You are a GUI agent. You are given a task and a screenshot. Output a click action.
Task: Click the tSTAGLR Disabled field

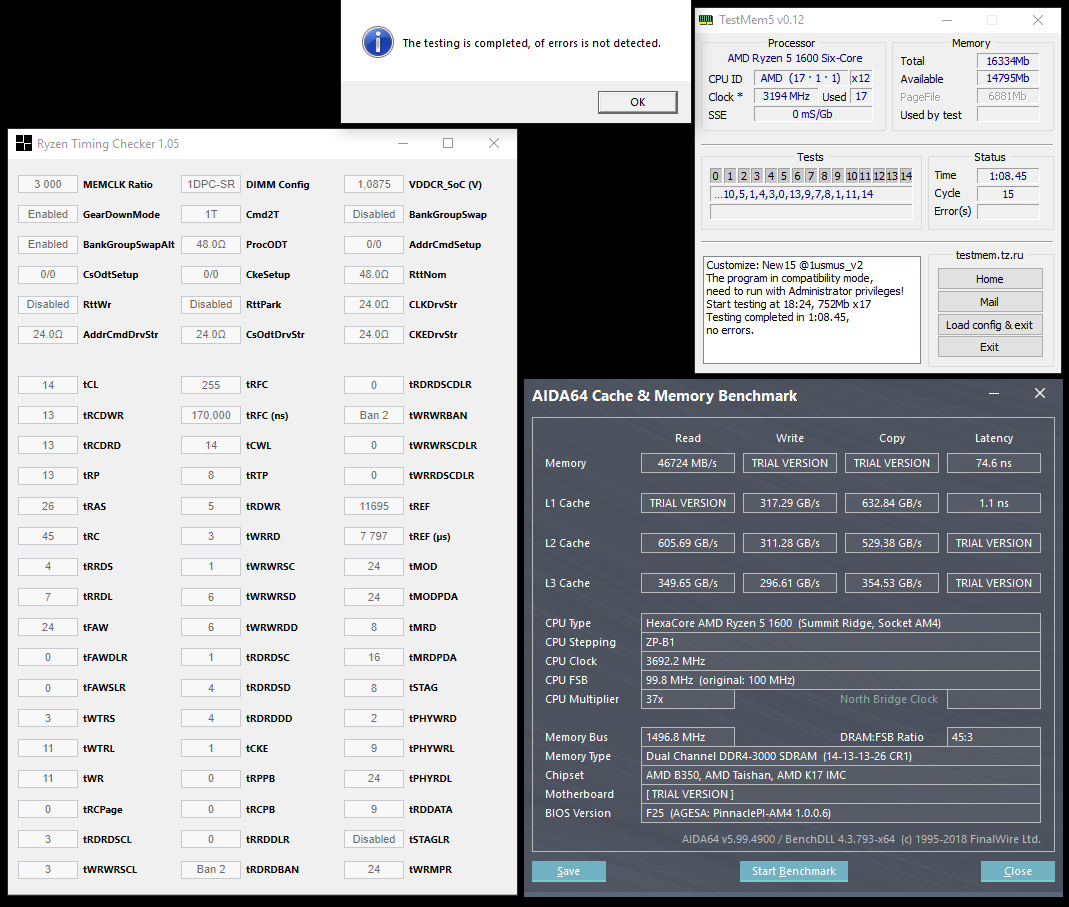coord(374,839)
